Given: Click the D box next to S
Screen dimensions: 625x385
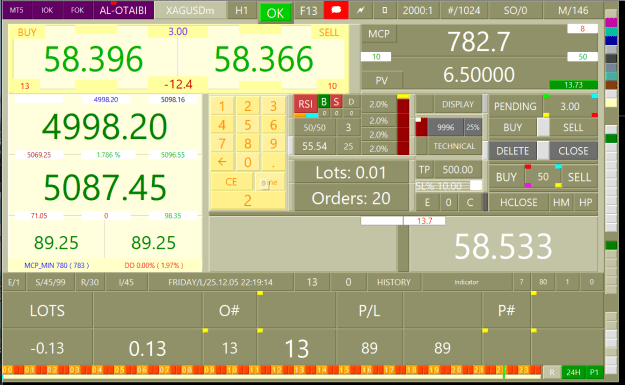Looking at the screenshot, I should point(351,102).
